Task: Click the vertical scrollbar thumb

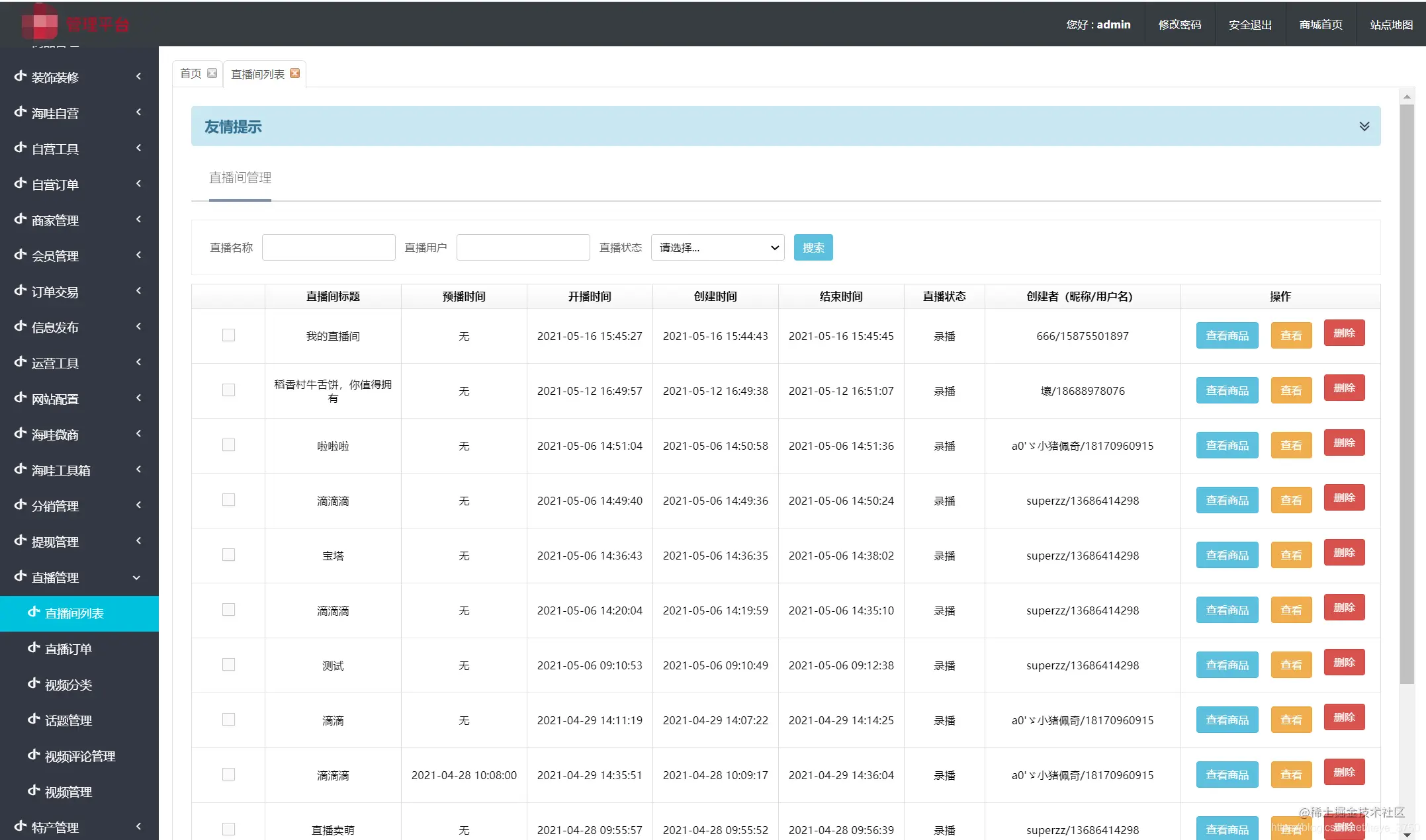Action: point(1407,394)
